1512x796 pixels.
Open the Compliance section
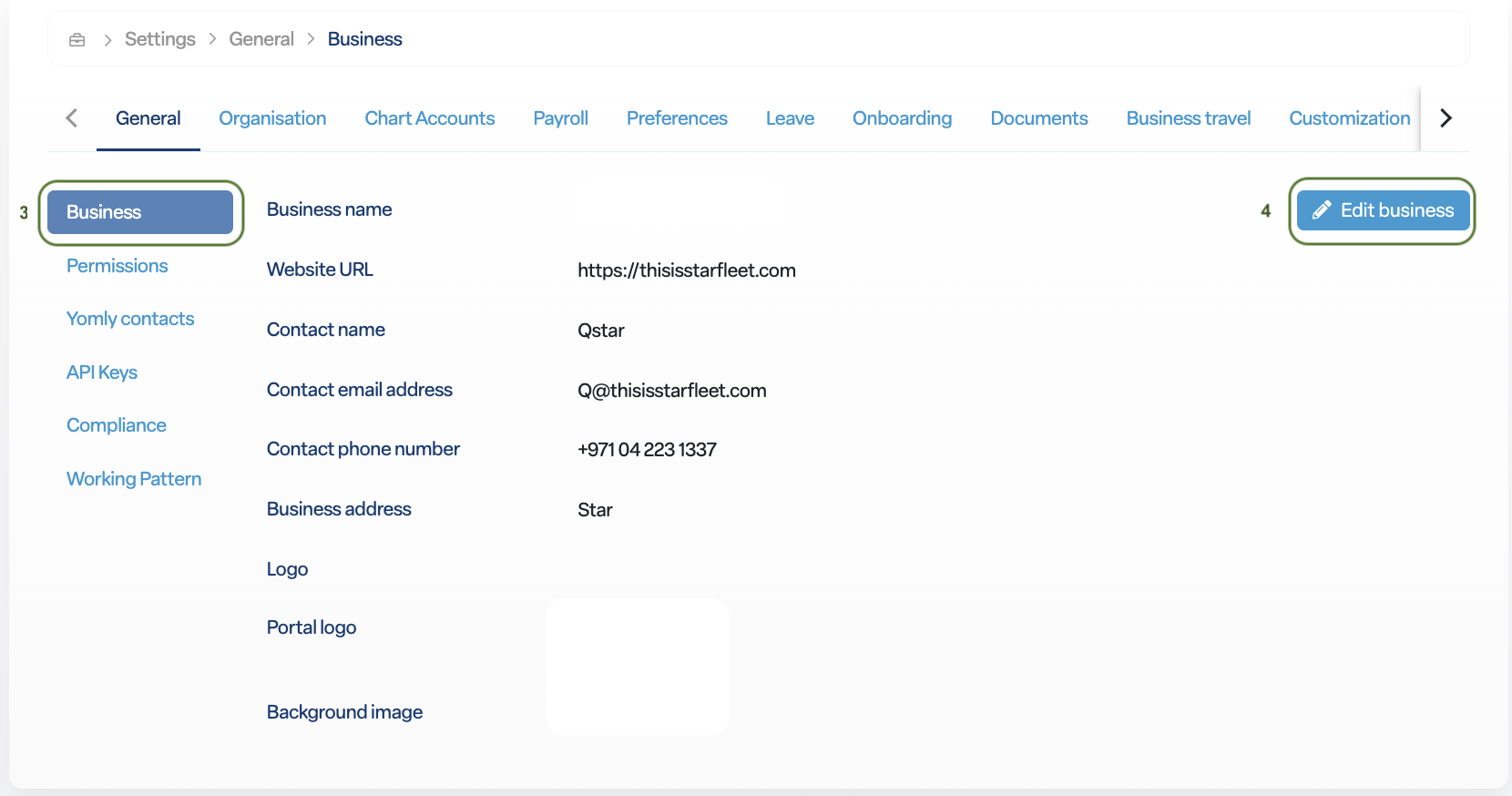(x=117, y=425)
